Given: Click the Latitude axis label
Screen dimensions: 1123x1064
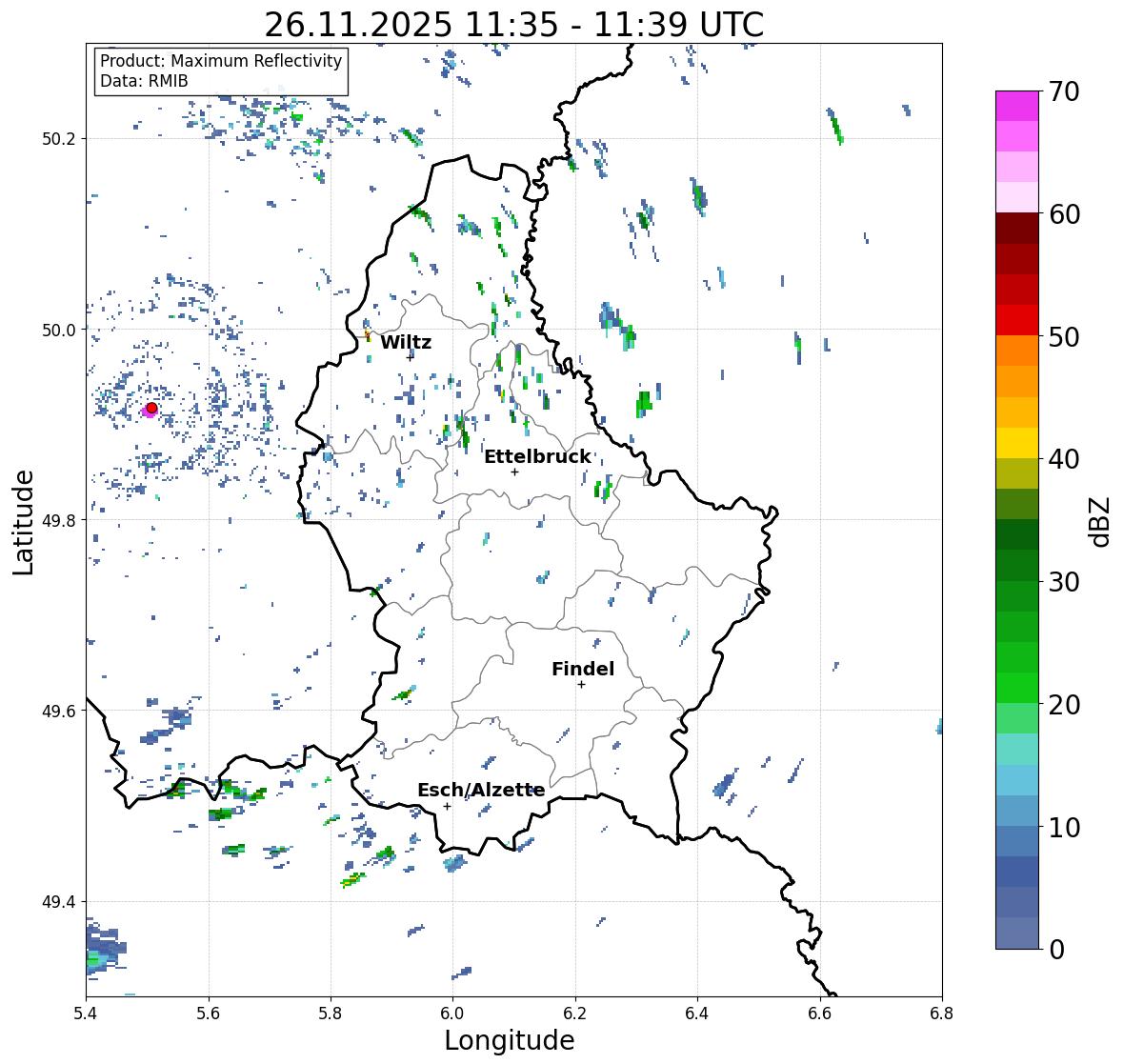Looking at the screenshot, I should coord(24,522).
